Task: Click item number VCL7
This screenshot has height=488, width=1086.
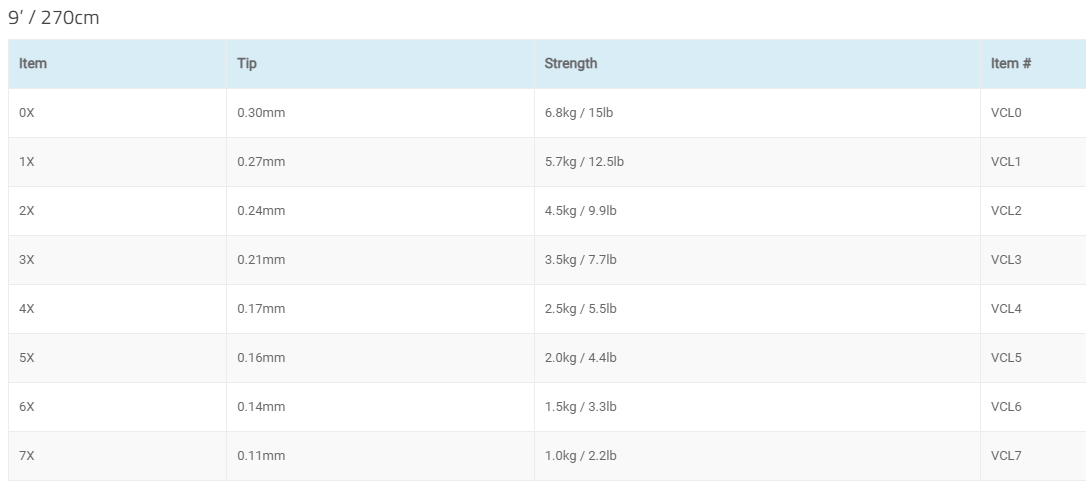Action: point(1006,456)
